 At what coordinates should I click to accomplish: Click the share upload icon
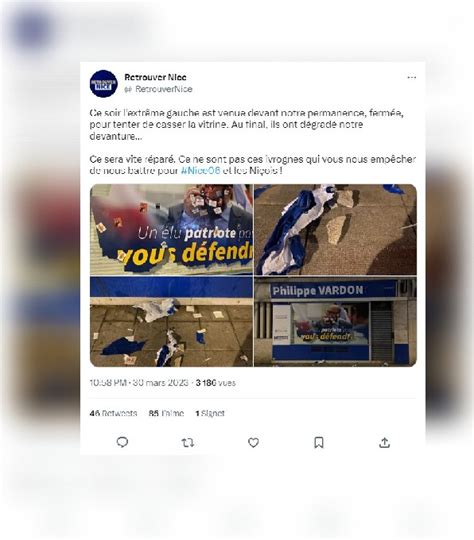click(x=384, y=443)
